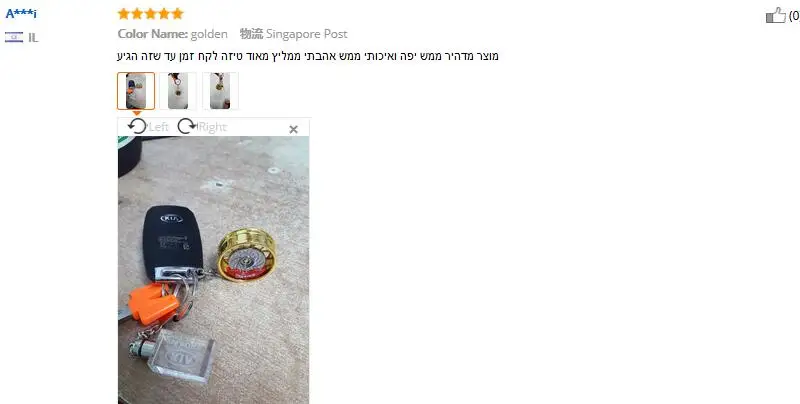Click the middle third rating star
This screenshot has height=404, width=800.
tap(150, 14)
